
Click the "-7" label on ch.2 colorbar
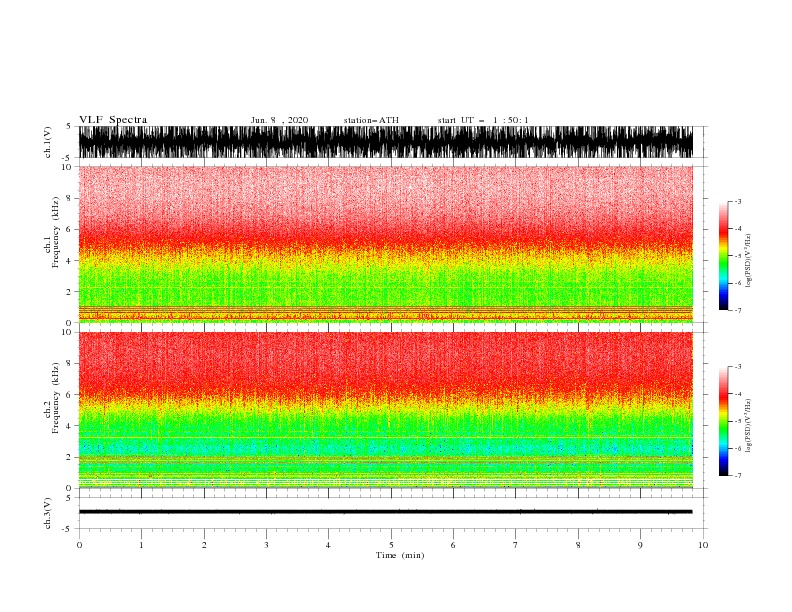pyautogui.click(x=737, y=475)
